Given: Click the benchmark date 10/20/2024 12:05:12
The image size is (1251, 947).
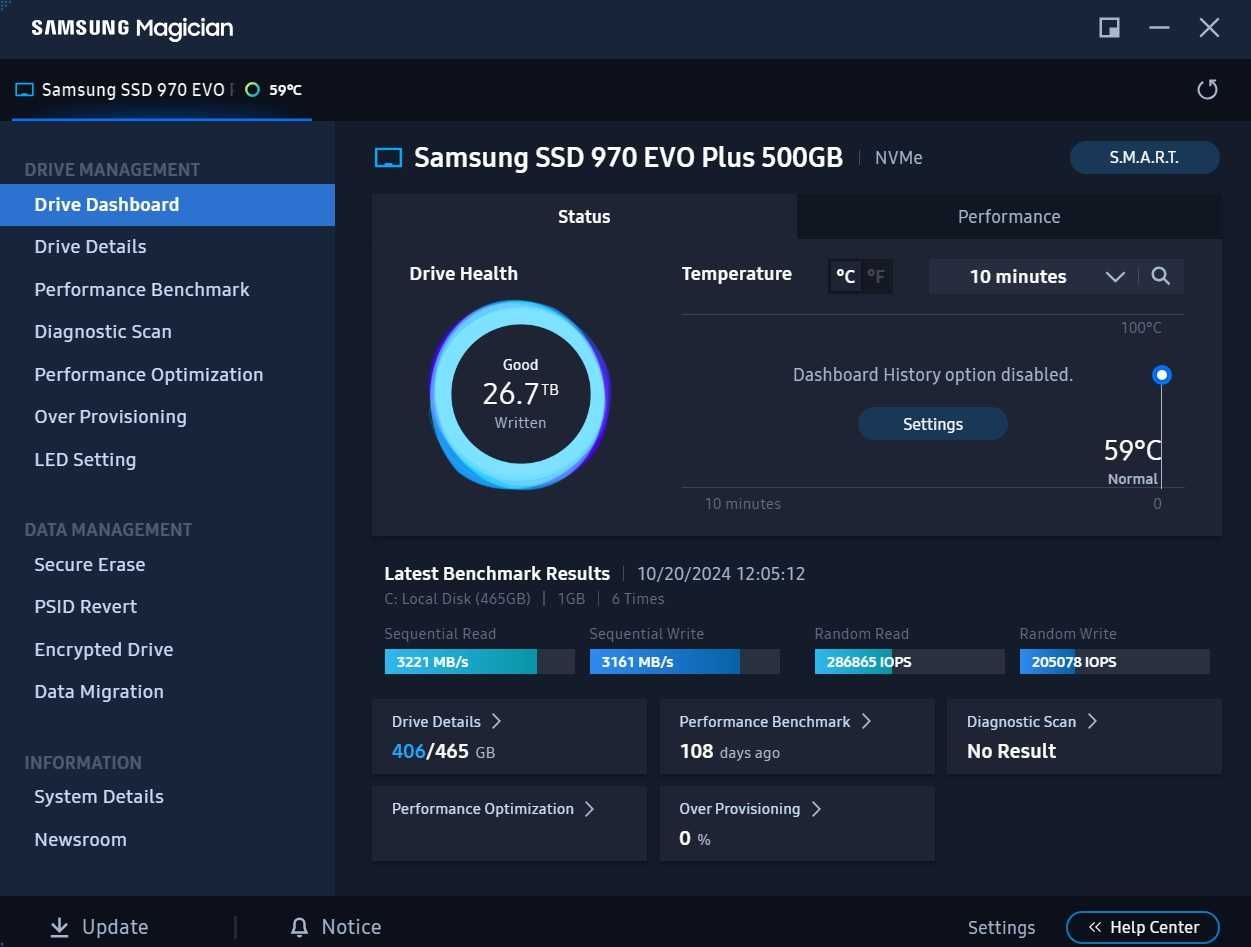Looking at the screenshot, I should point(721,574).
